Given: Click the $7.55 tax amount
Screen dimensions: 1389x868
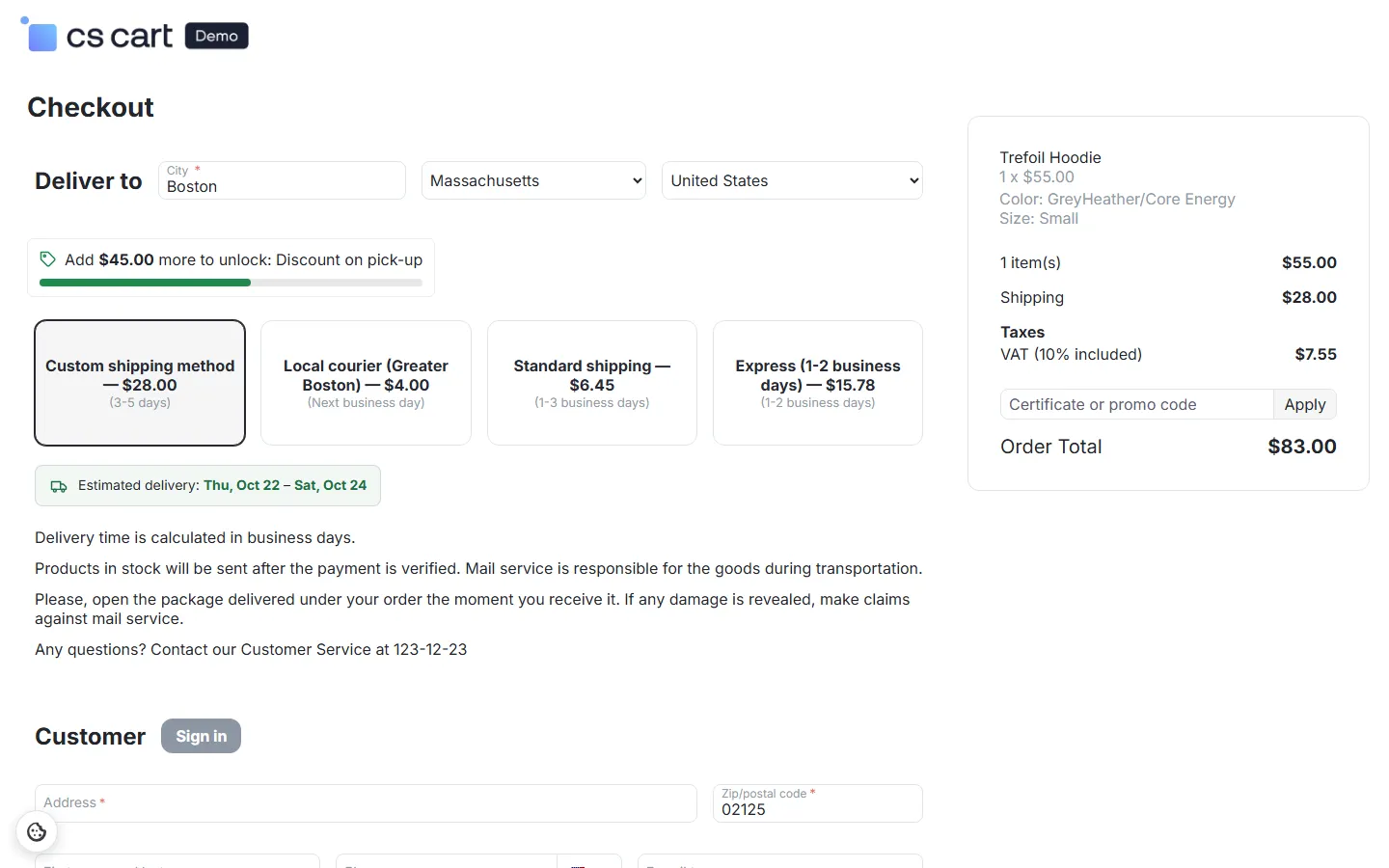Looking at the screenshot, I should (x=1316, y=354).
